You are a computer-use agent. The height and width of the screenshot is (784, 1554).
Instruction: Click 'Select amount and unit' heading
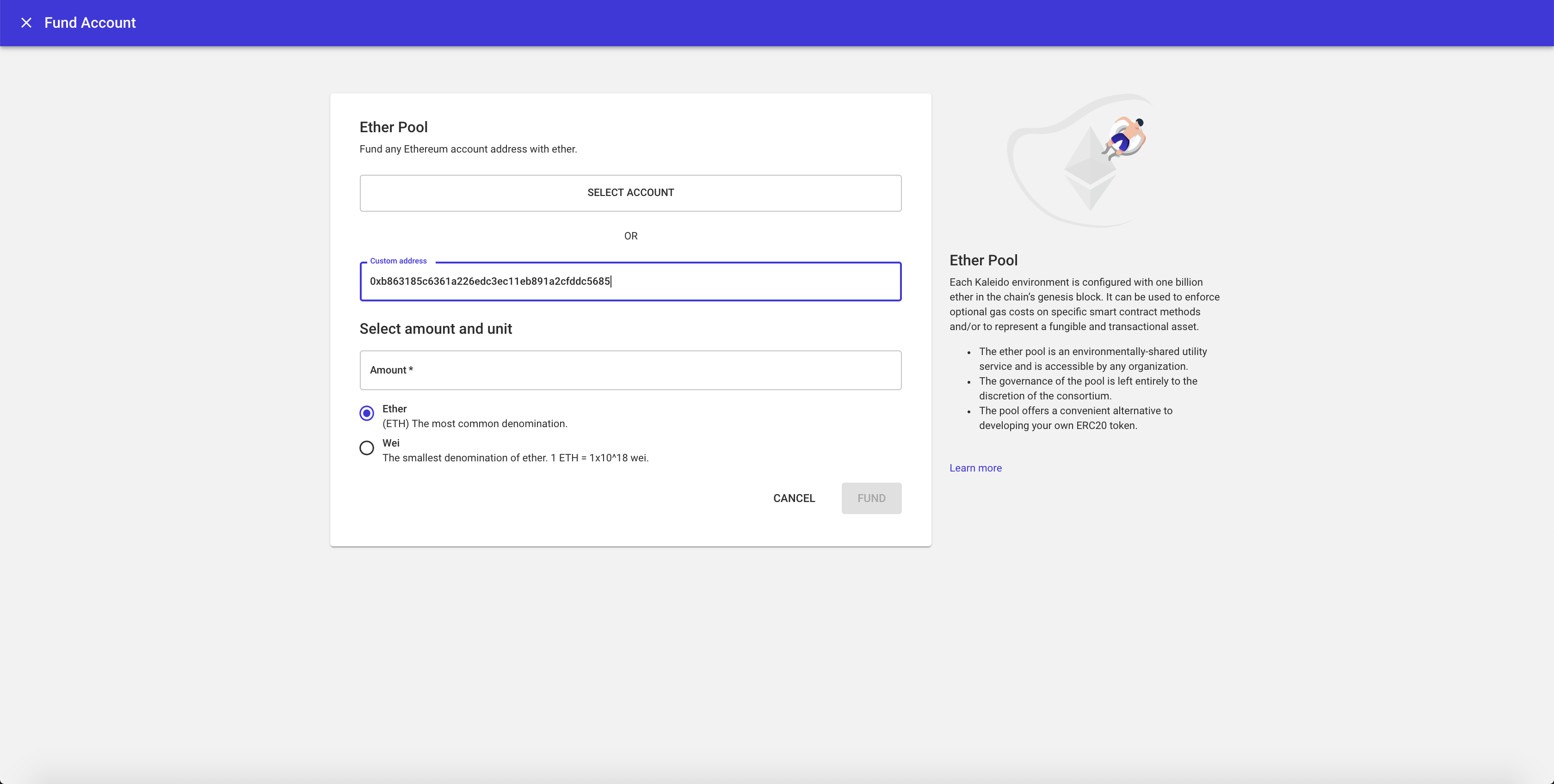pos(436,329)
